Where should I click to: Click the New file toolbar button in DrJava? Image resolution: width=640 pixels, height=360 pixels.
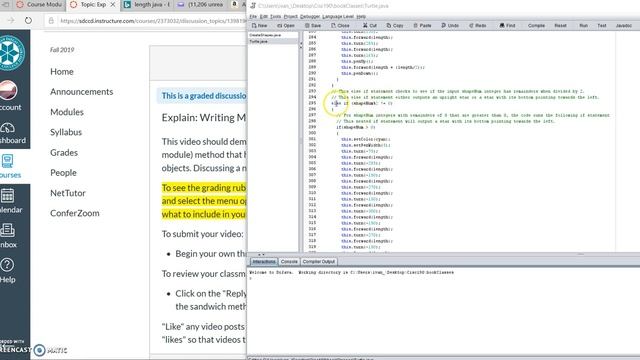coord(260,25)
